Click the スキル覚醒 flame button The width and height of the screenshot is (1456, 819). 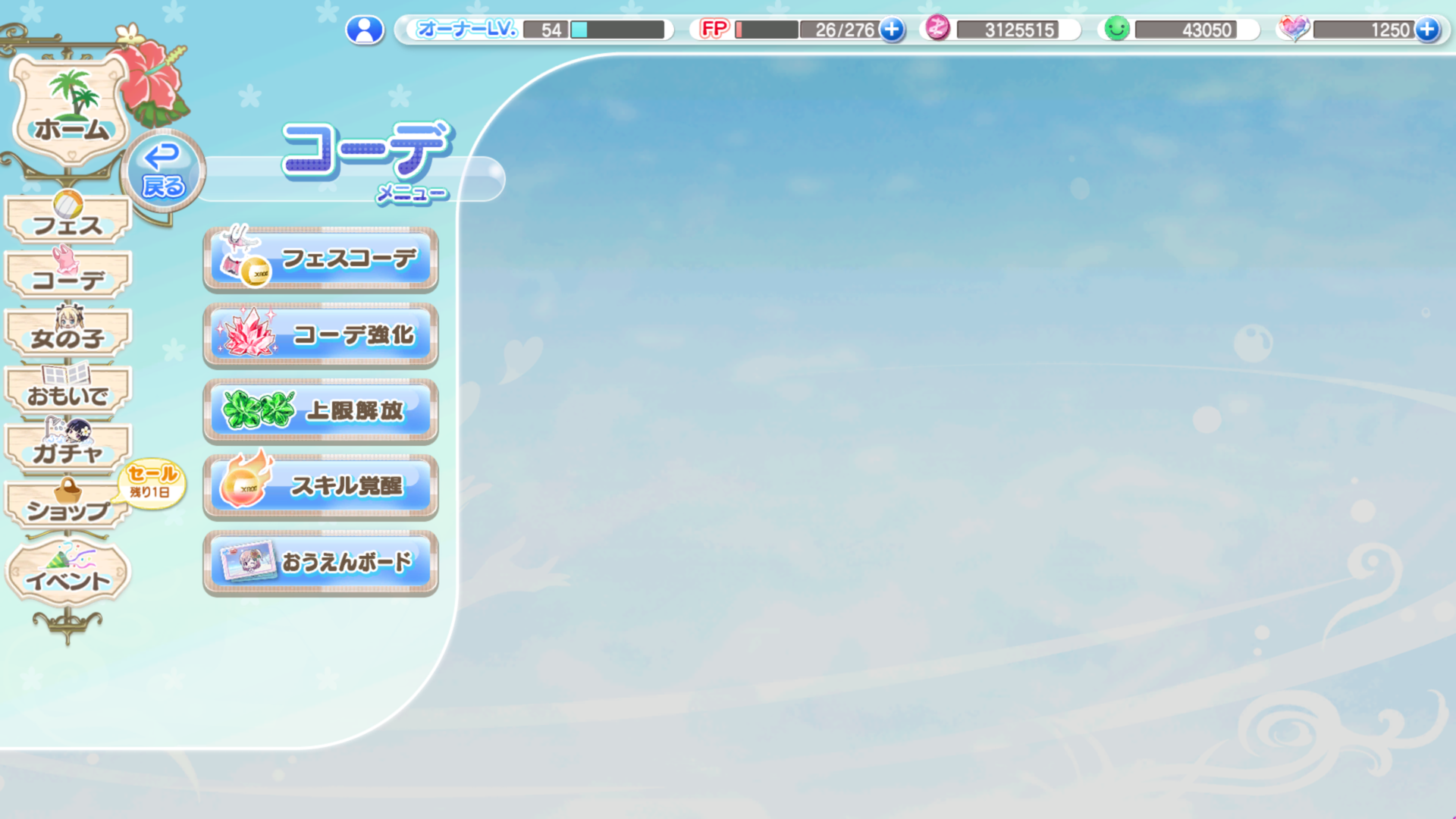(321, 487)
